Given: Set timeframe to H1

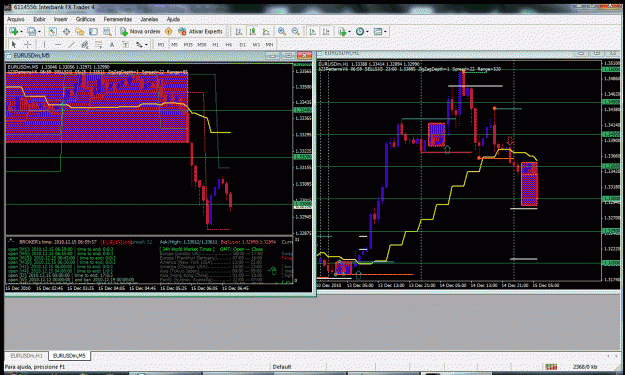Looking at the screenshot, I should pos(215,45).
